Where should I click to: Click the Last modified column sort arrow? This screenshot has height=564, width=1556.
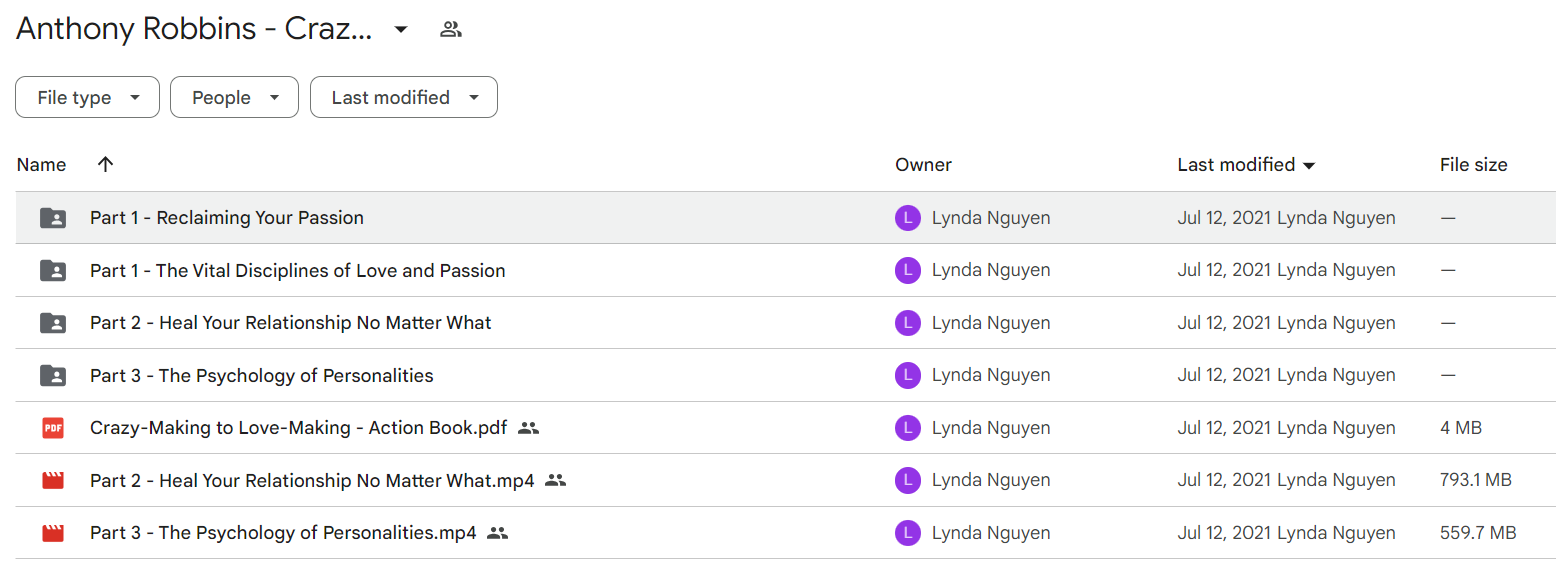click(x=1309, y=165)
